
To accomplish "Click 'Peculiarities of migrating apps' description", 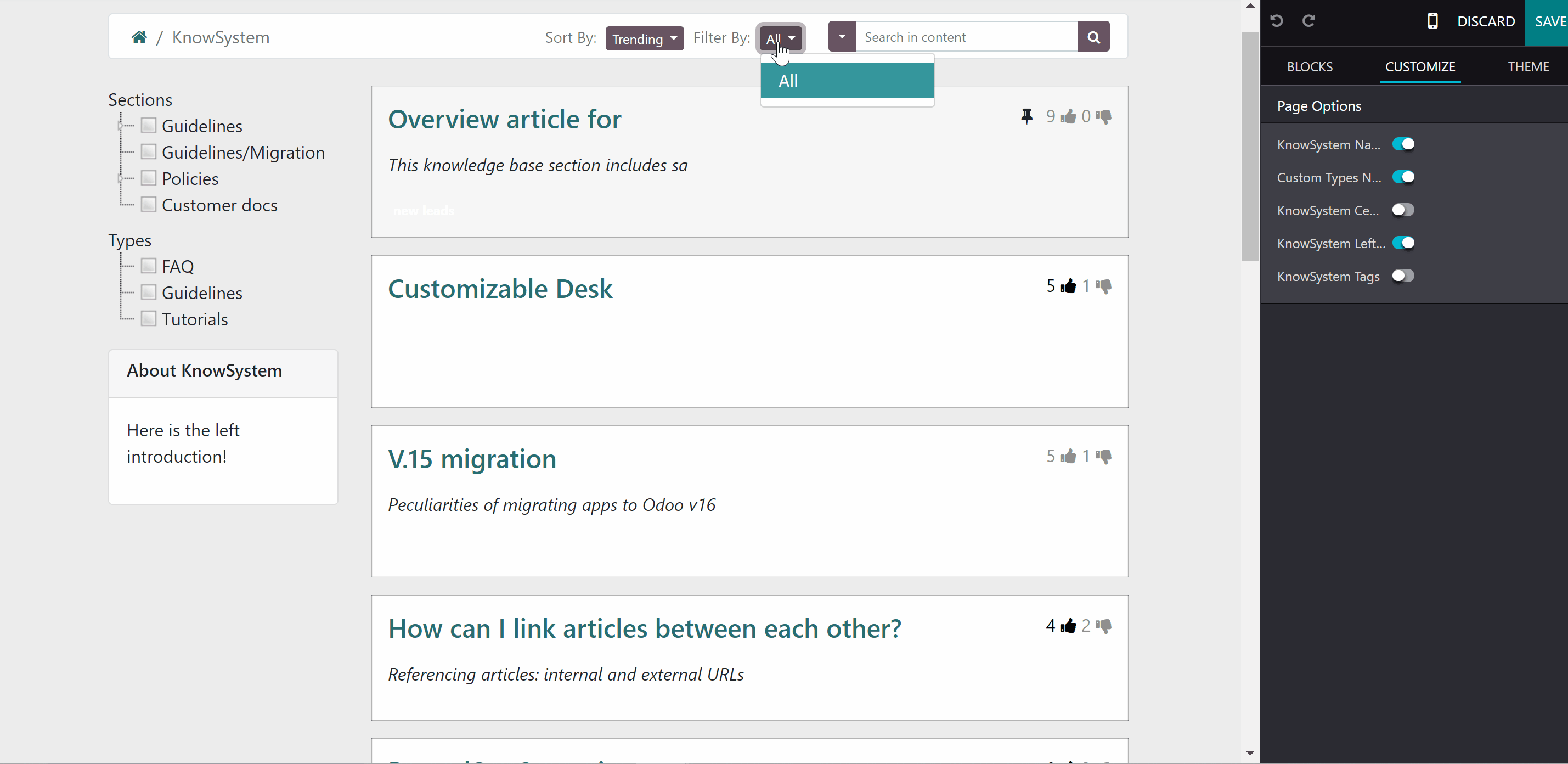I will pyautogui.click(x=552, y=504).
